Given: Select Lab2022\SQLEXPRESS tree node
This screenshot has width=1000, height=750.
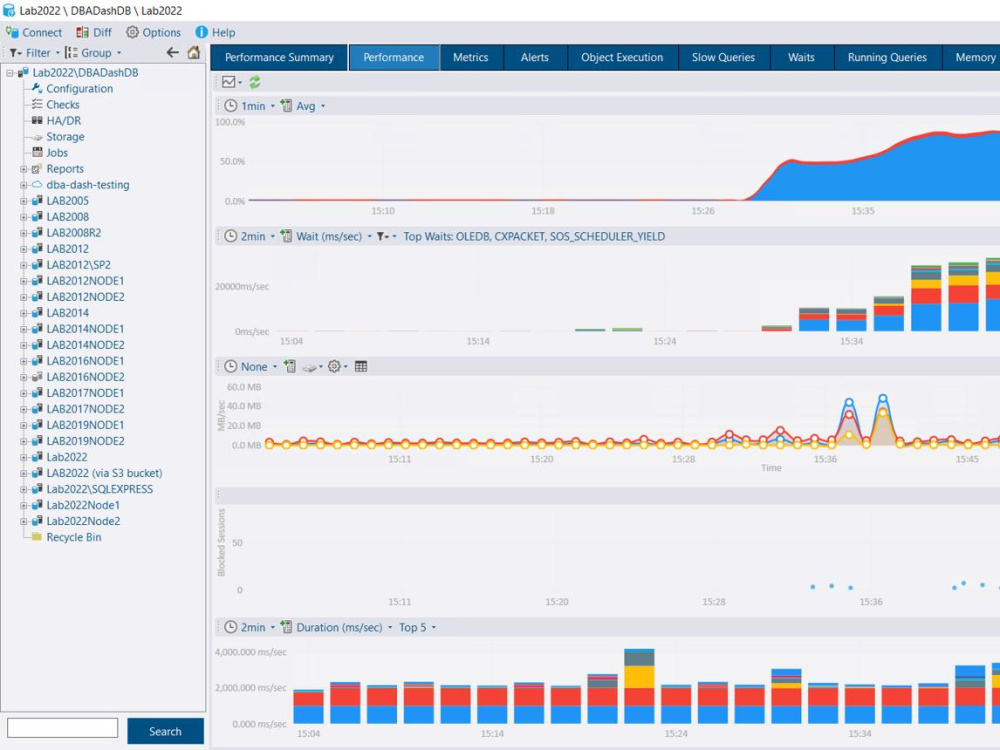Looking at the screenshot, I should 99,489.
